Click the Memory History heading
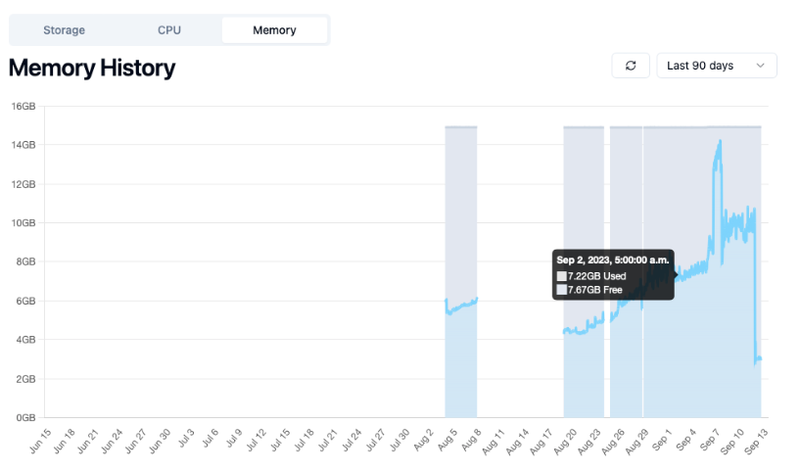The width and height of the screenshot is (800, 472). (92, 68)
